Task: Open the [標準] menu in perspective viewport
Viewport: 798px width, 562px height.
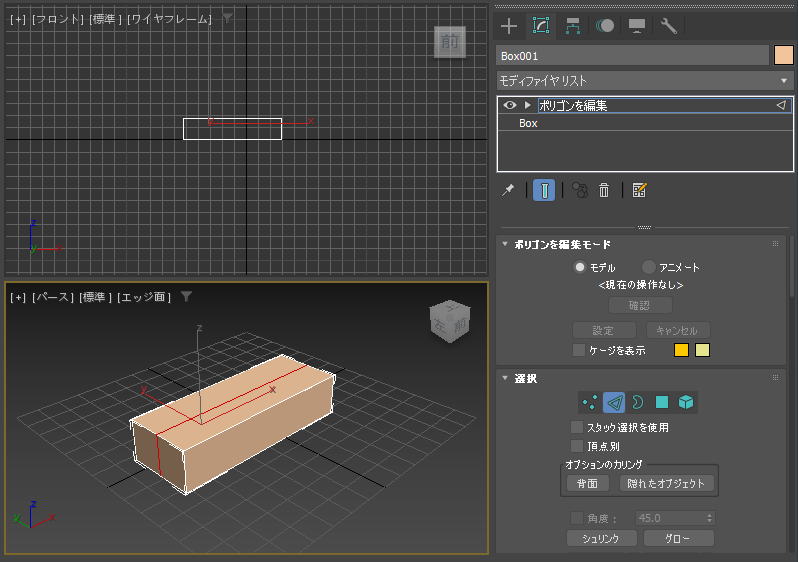Action: (96, 297)
